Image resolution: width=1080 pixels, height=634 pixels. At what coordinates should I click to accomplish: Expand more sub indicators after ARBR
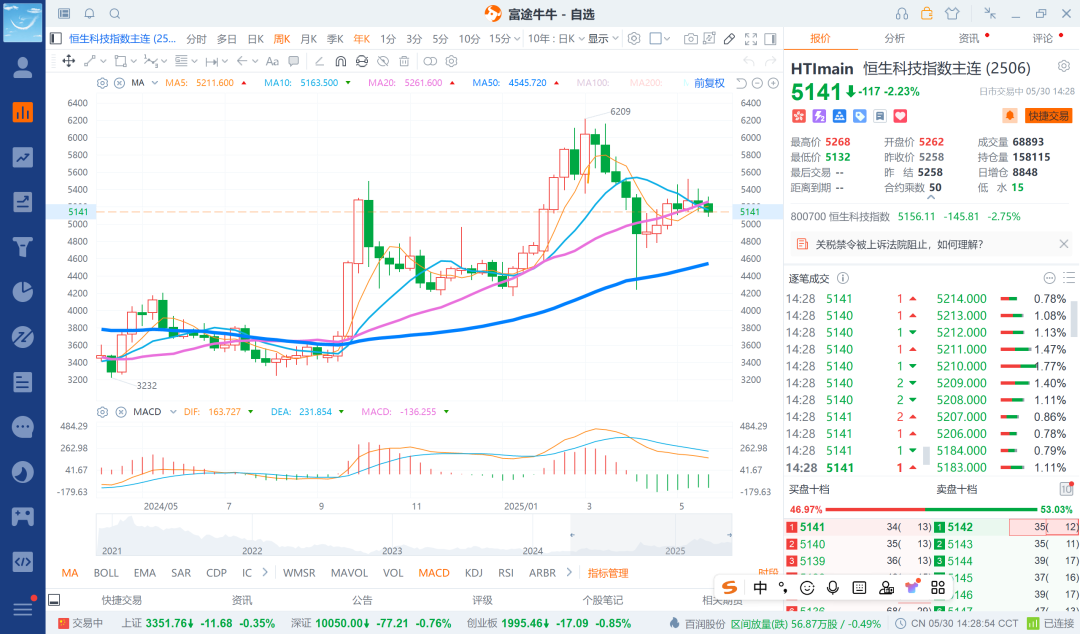[569, 573]
